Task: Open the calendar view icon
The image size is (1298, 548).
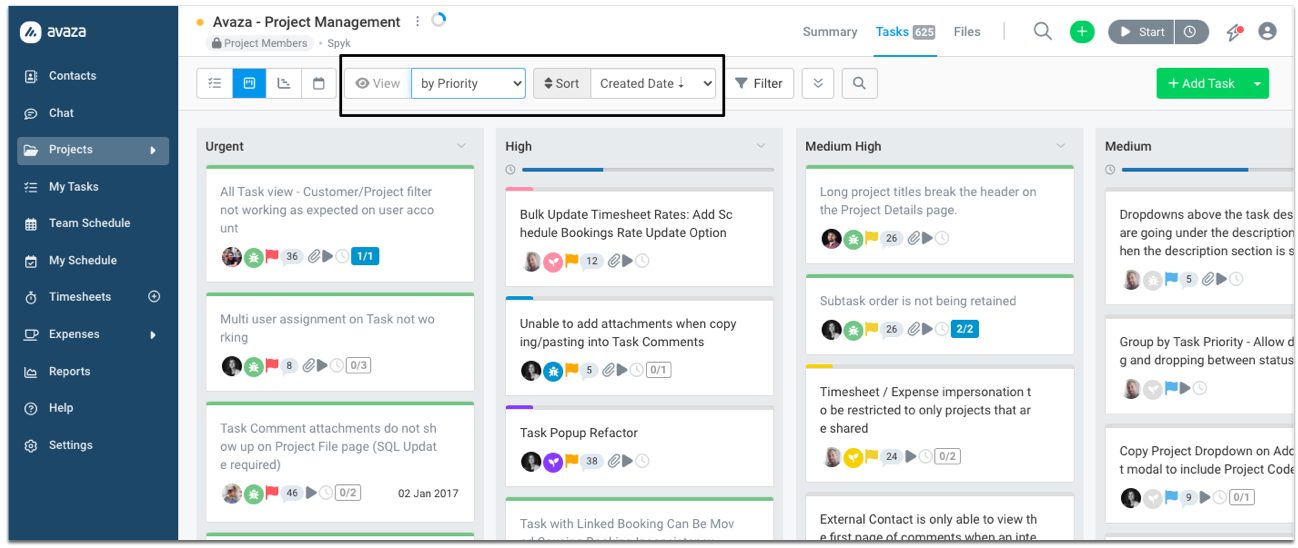Action: pyautogui.click(x=319, y=84)
